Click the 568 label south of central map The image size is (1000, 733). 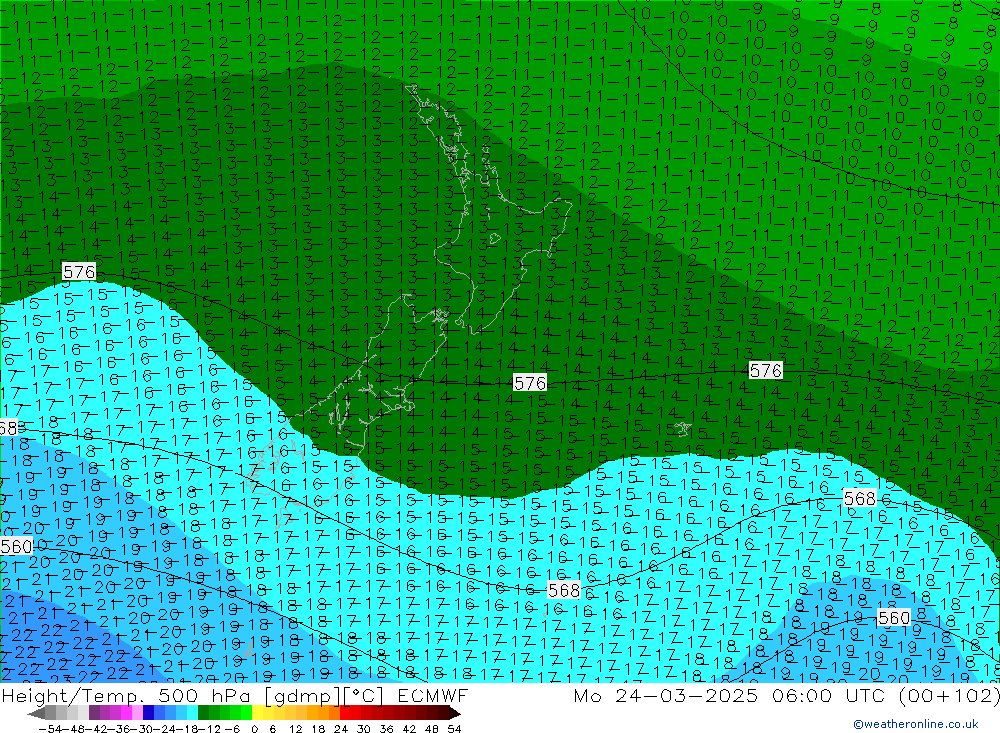(x=564, y=590)
